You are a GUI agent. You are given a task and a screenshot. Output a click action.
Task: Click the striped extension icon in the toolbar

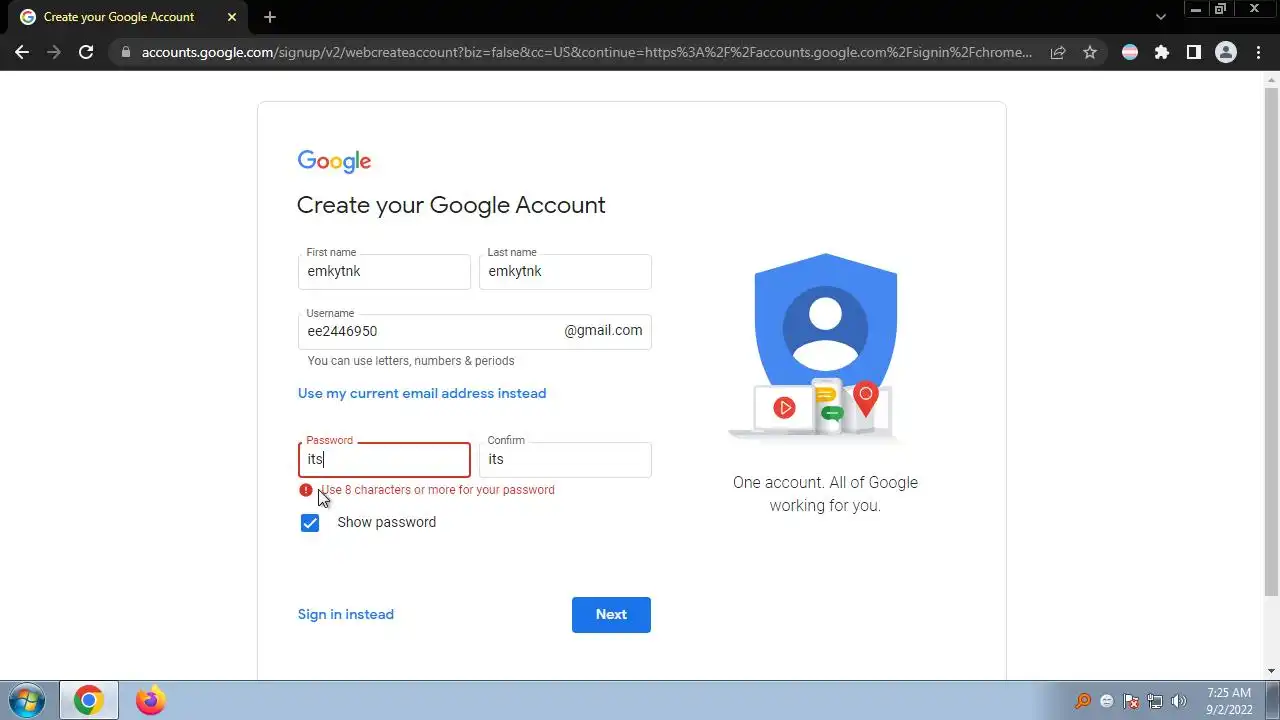pos(1130,52)
